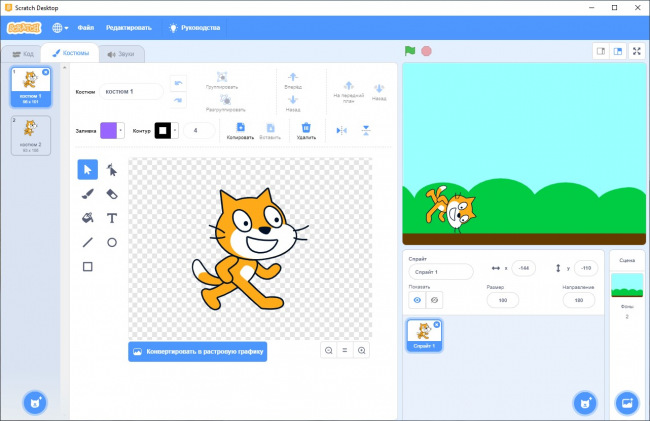Image resolution: width=650 pixels, height=421 pixels.
Task: Select the Reshape tool
Action: coord(112,169)
